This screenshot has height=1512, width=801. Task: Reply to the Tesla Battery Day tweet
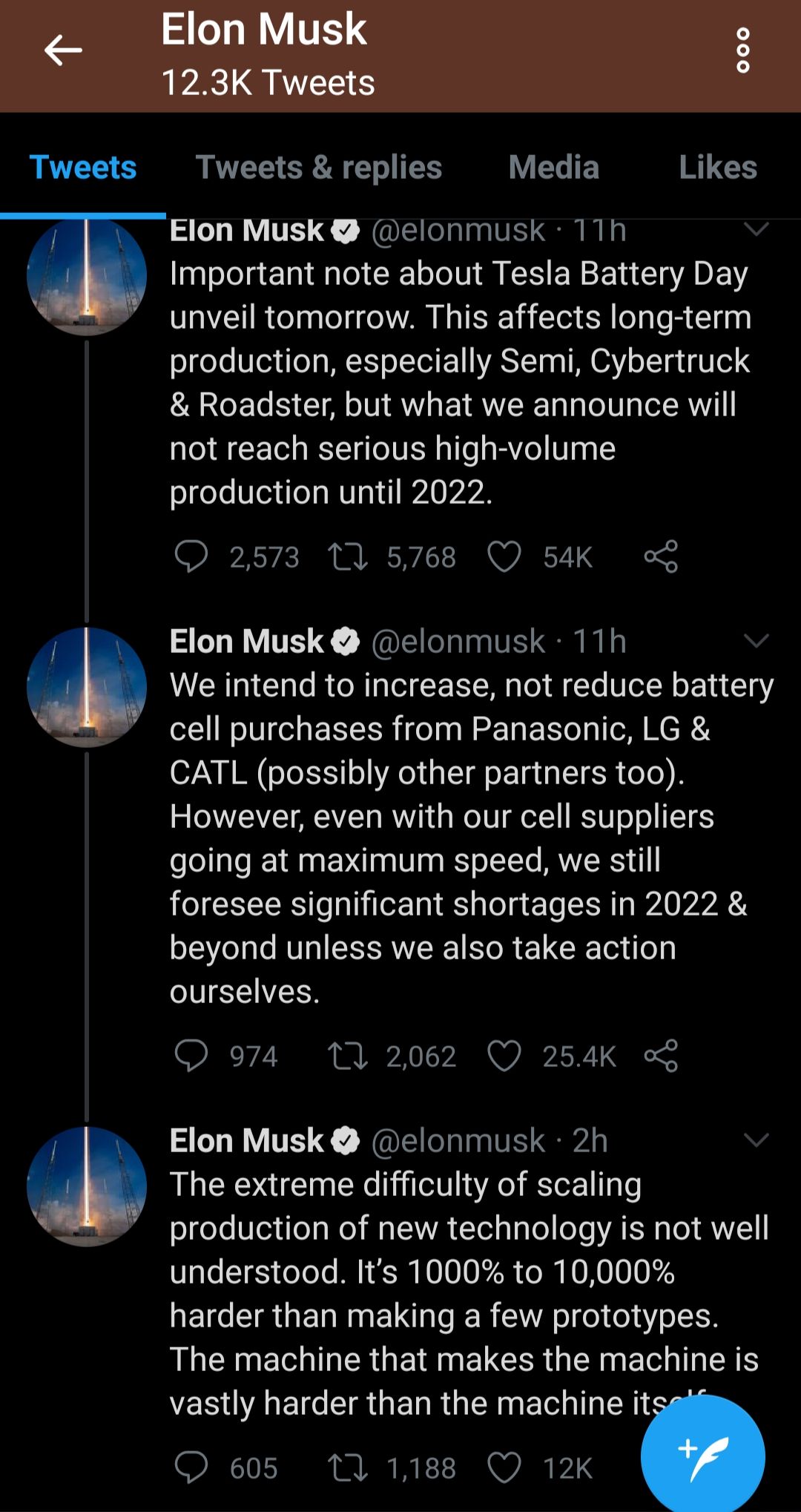tap(191, 556)
